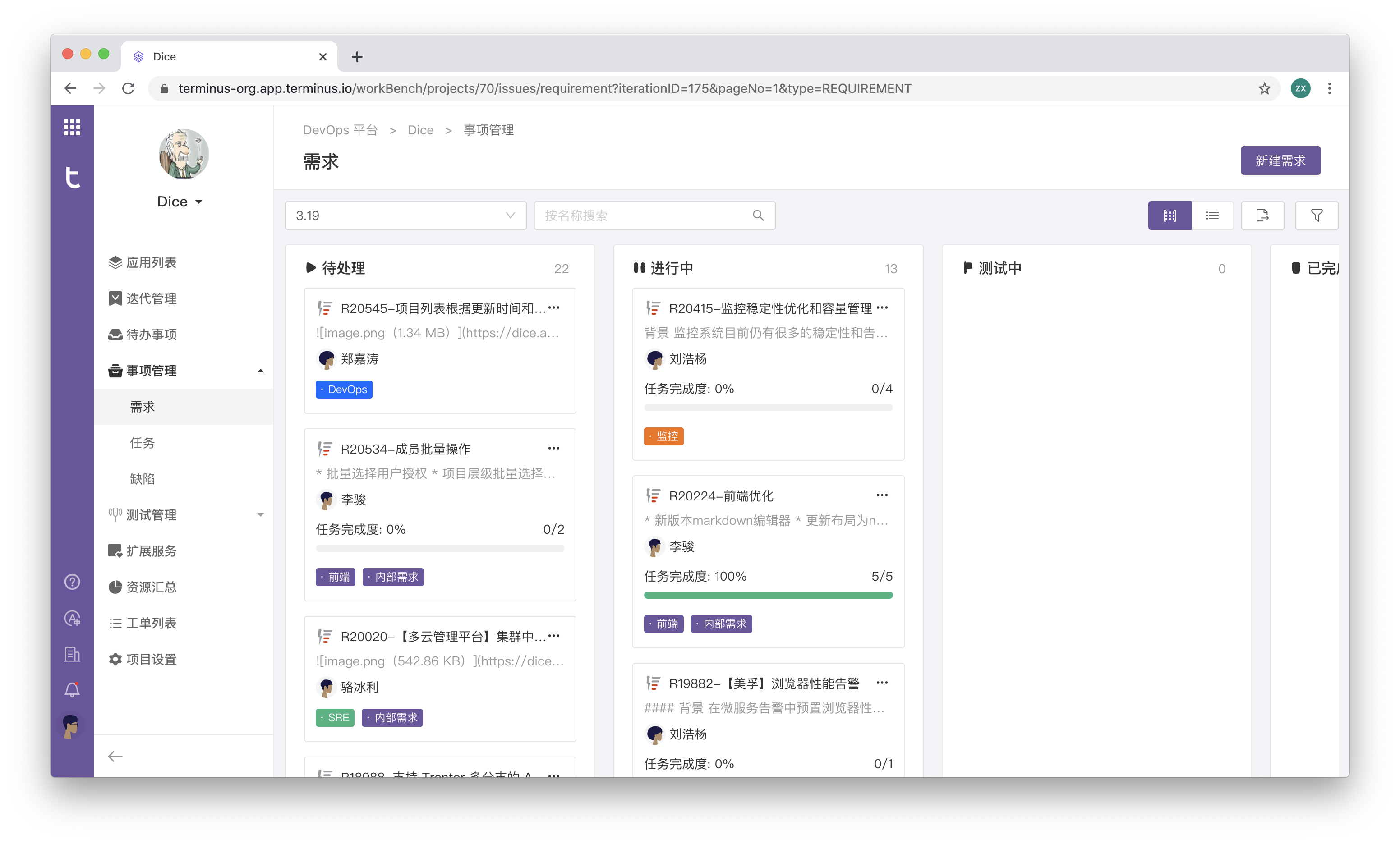This screenshot has width=1400, height=844.
Task: Open requirement R20545 card title
Action: [x=442, y=308]
